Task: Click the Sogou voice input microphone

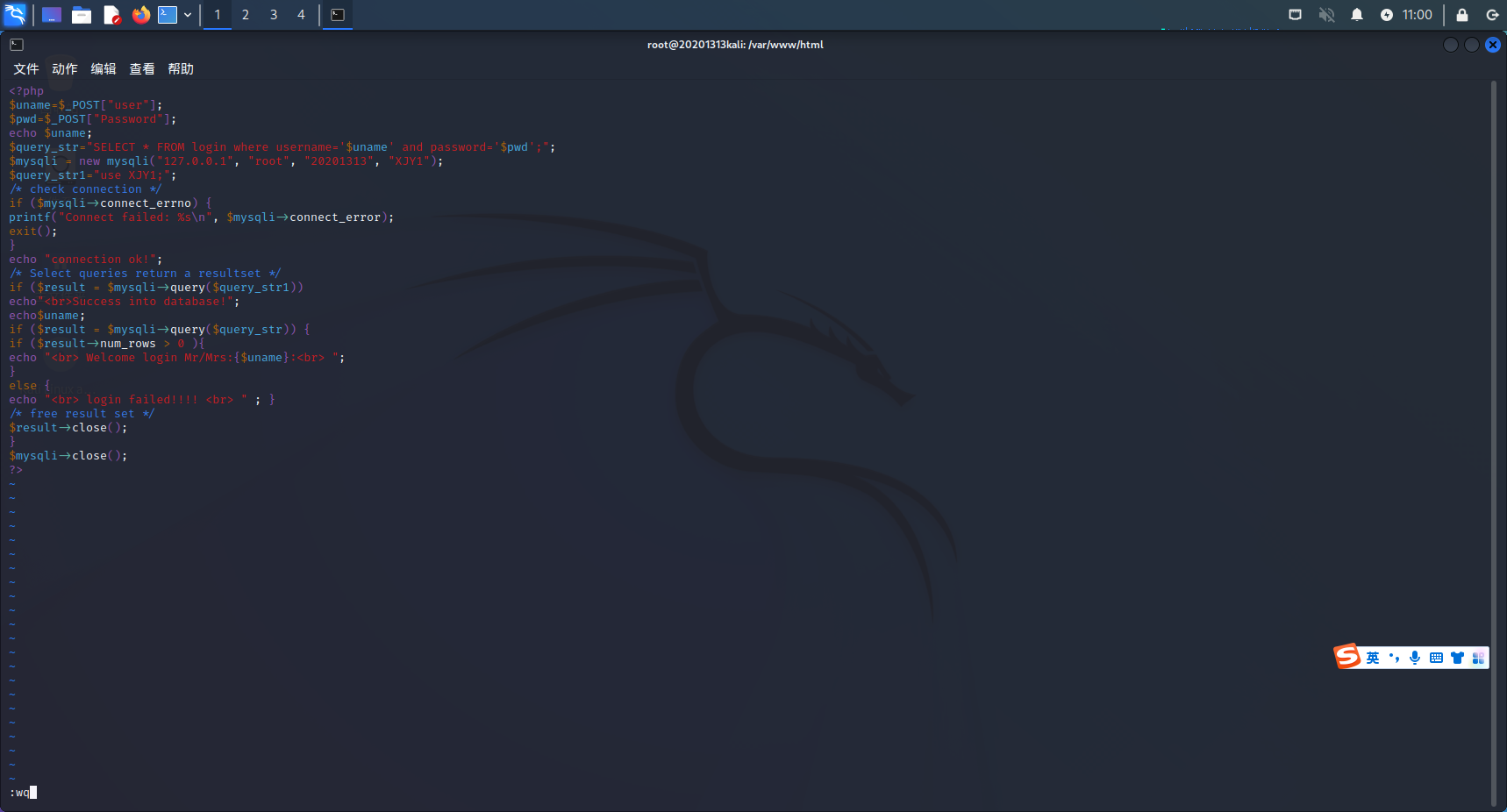Action: point(1415,658)
